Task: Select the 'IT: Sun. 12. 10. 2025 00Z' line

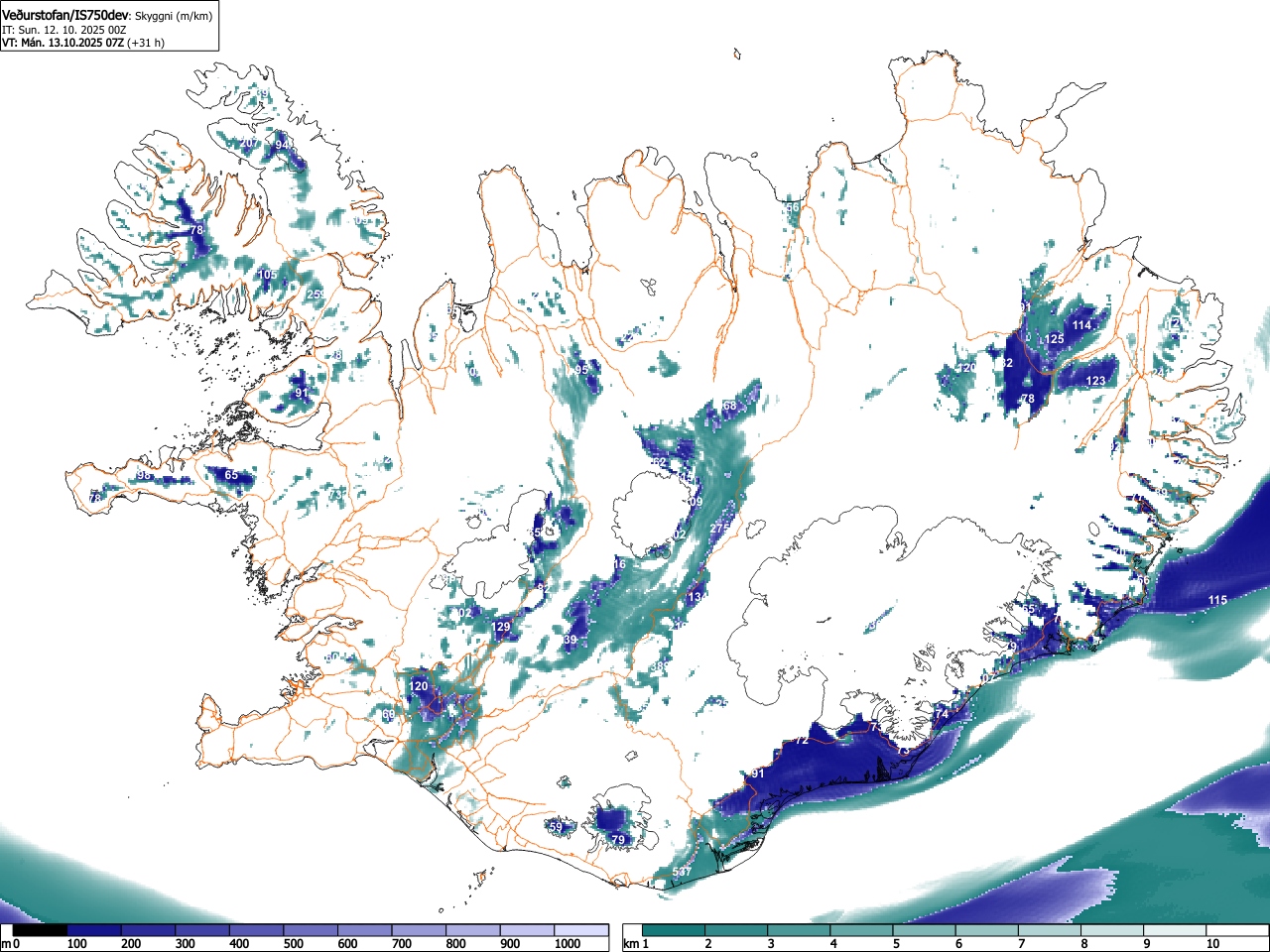Action: pyautogui.click(x=63, y=30)
